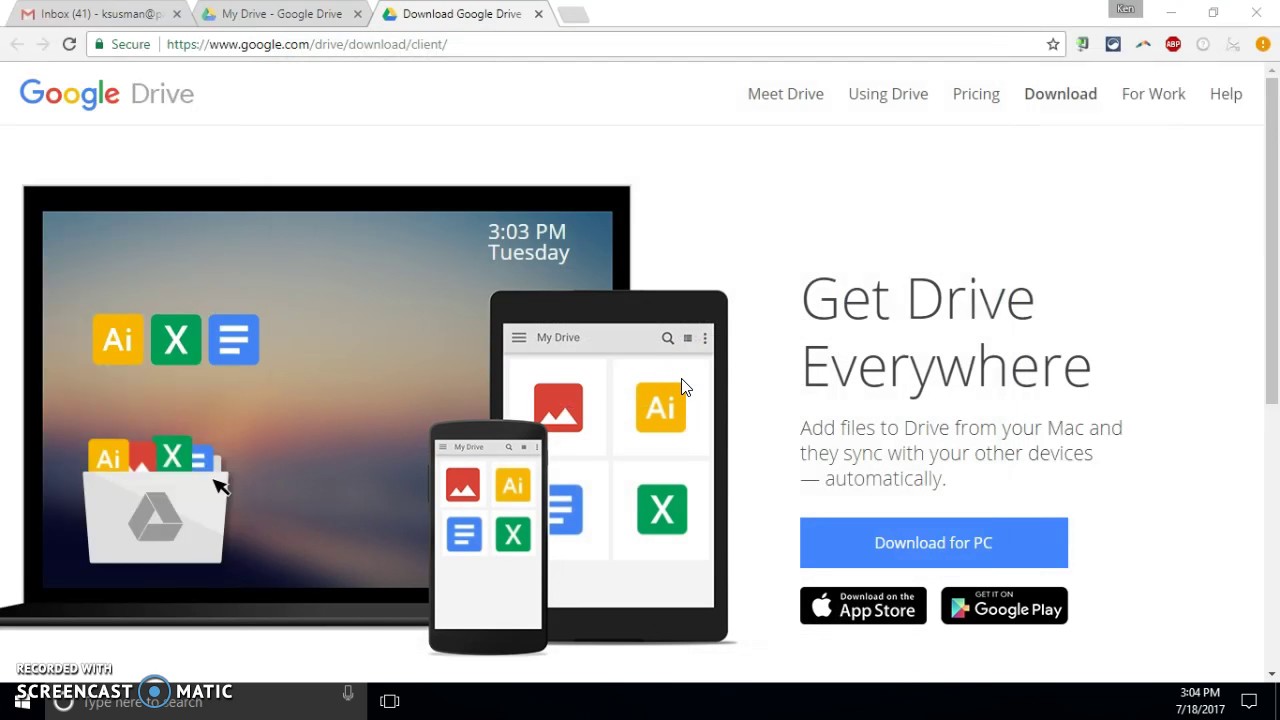Click the Google Drive logo
This screenshot has height=720, width=1280.
[107, 94]
